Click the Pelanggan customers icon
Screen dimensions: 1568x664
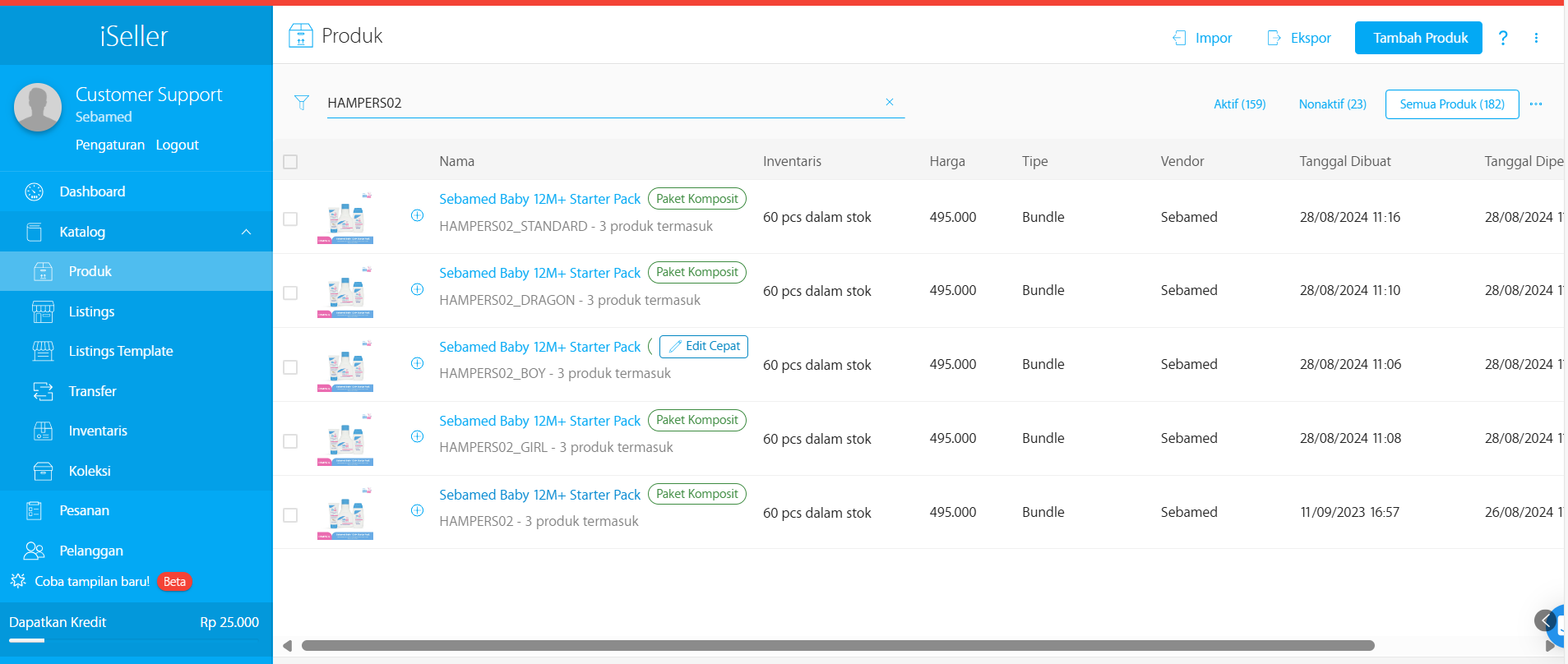click(x=34, y=551)
